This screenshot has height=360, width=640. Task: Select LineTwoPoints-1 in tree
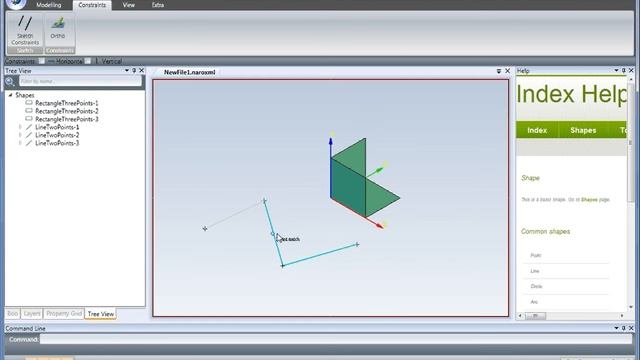point(57,127)
